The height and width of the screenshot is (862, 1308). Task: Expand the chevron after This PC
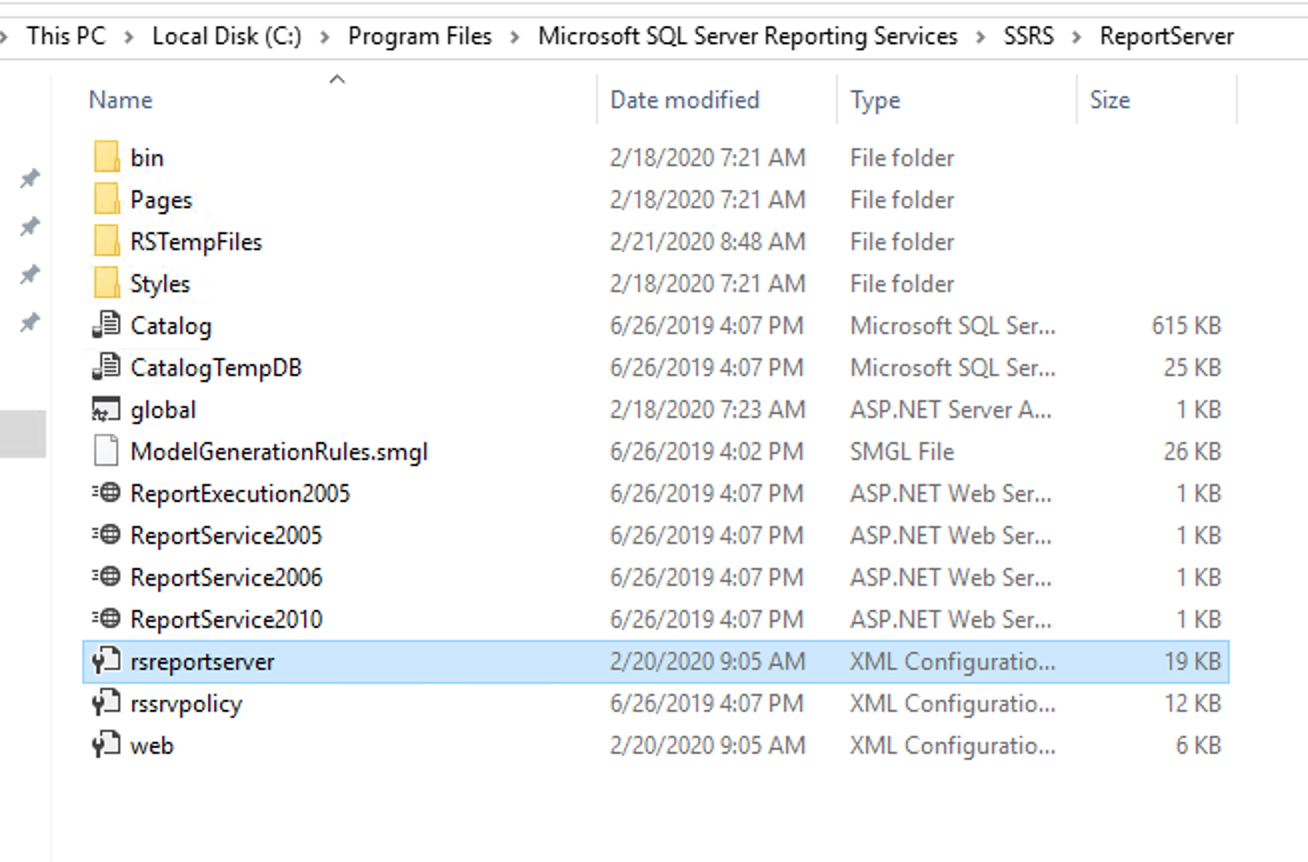129,37
